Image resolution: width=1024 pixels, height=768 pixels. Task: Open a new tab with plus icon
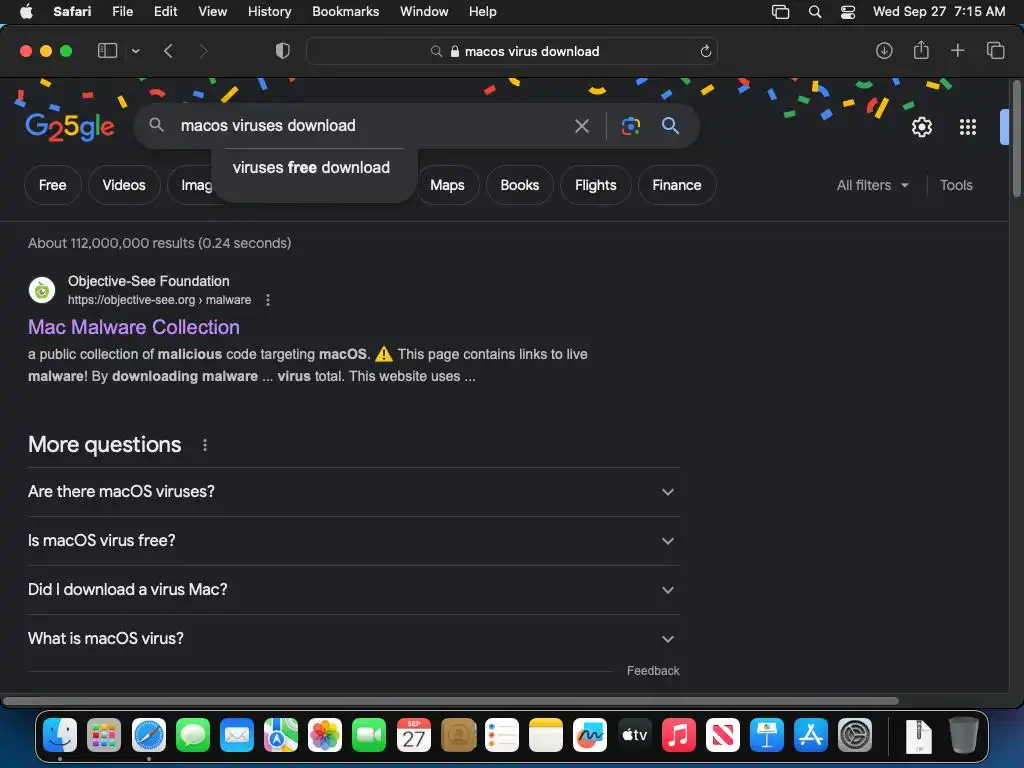pyautogui.click(x=957, y=50)
